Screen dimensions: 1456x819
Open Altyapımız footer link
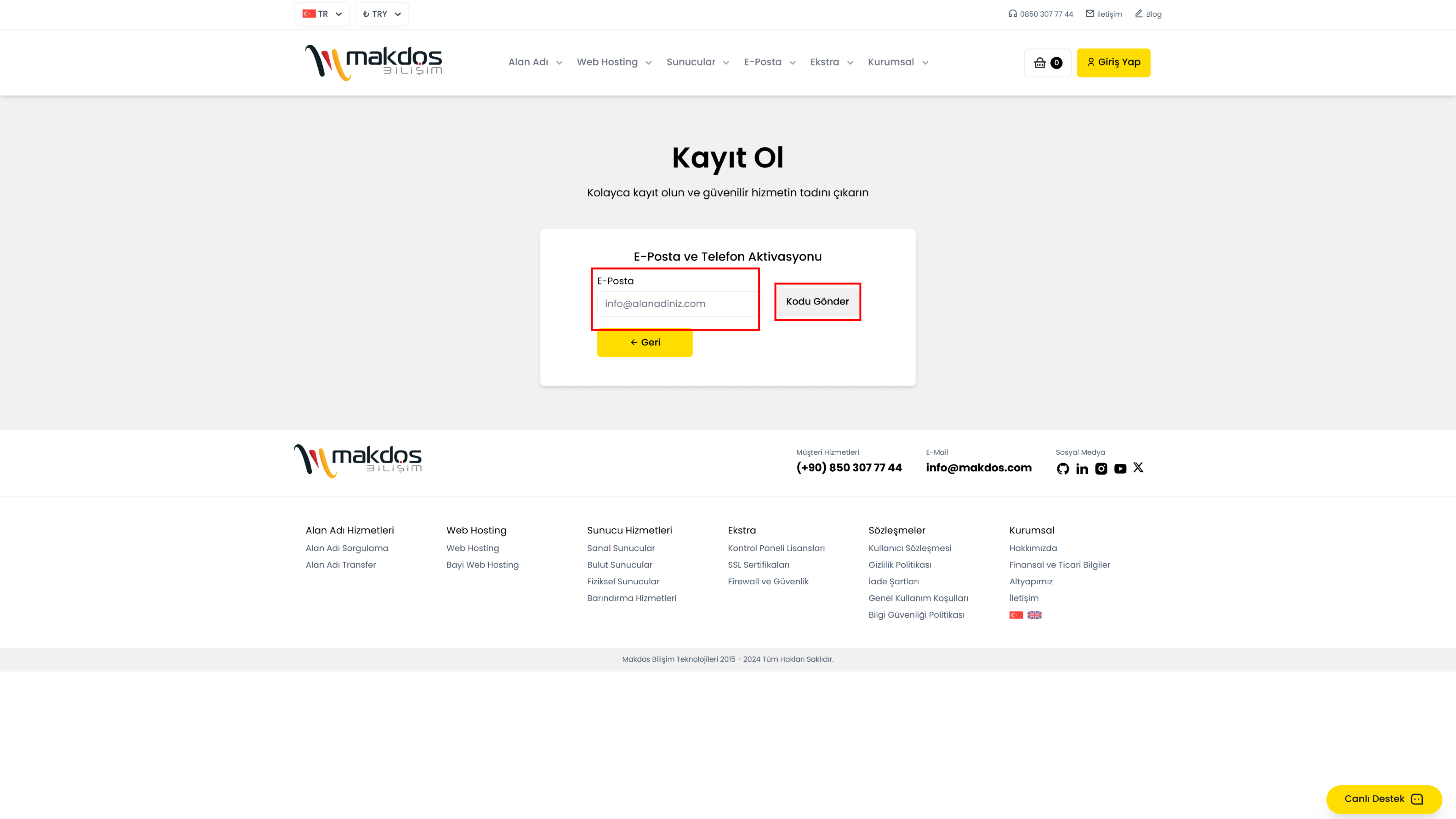coord(1031,582)
